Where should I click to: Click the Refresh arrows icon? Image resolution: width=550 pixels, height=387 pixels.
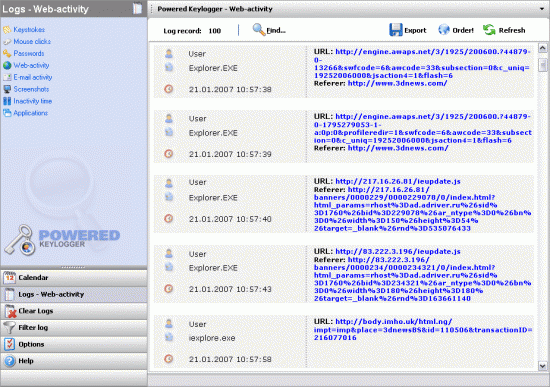[489, 30]
